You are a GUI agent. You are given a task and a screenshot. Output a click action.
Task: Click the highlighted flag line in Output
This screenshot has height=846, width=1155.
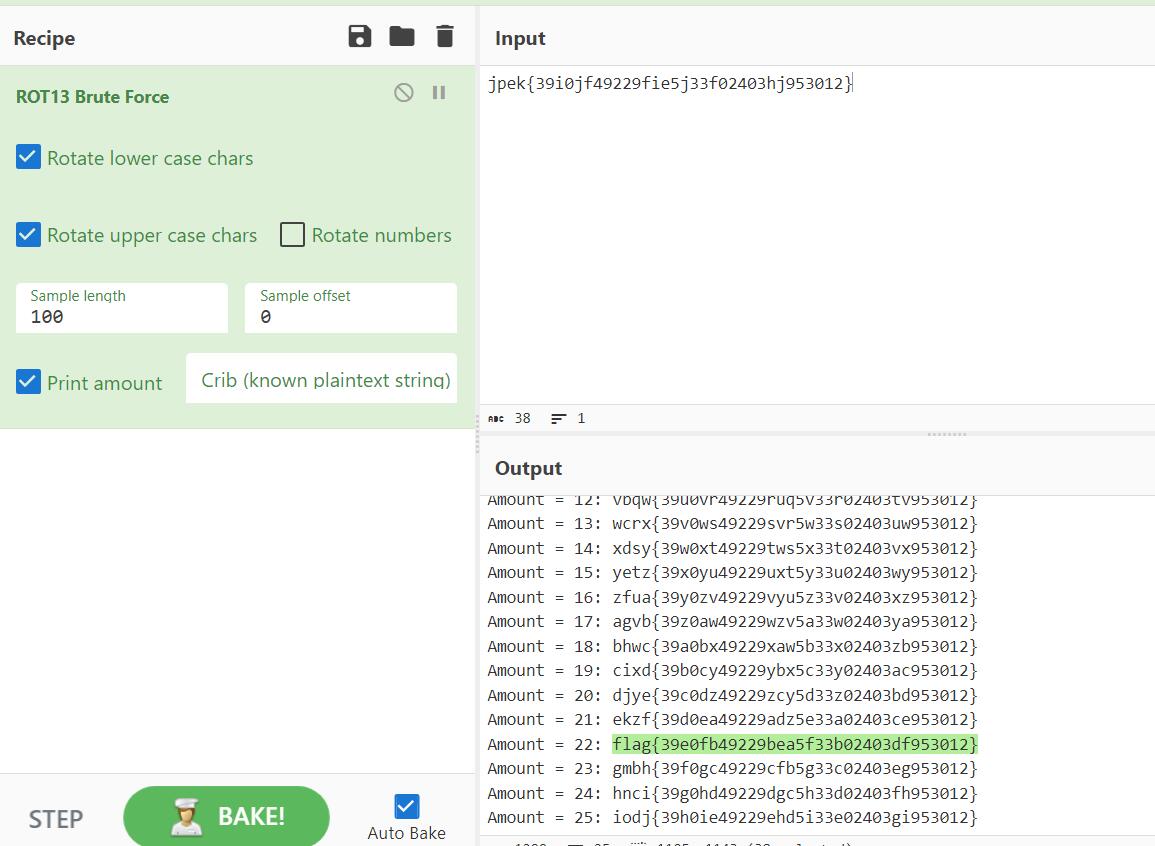[794, 744]
